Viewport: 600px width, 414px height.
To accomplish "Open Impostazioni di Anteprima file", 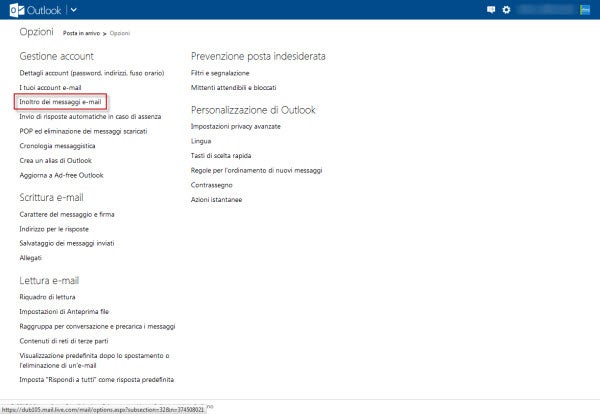I will [x=64, y=312].
